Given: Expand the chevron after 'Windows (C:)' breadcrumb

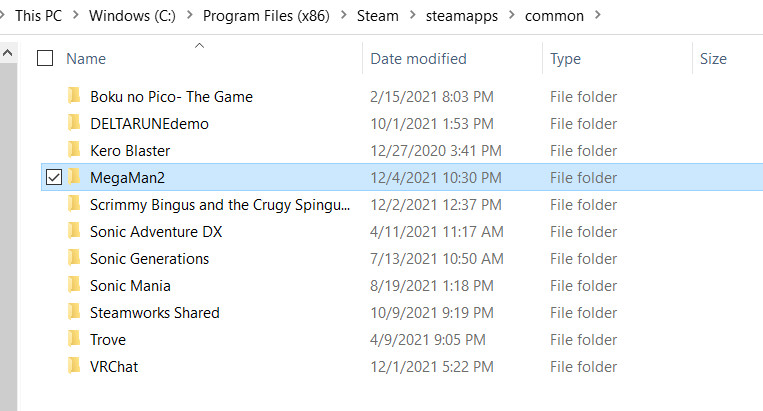Looking at the screenshot, I should (187, 16).
